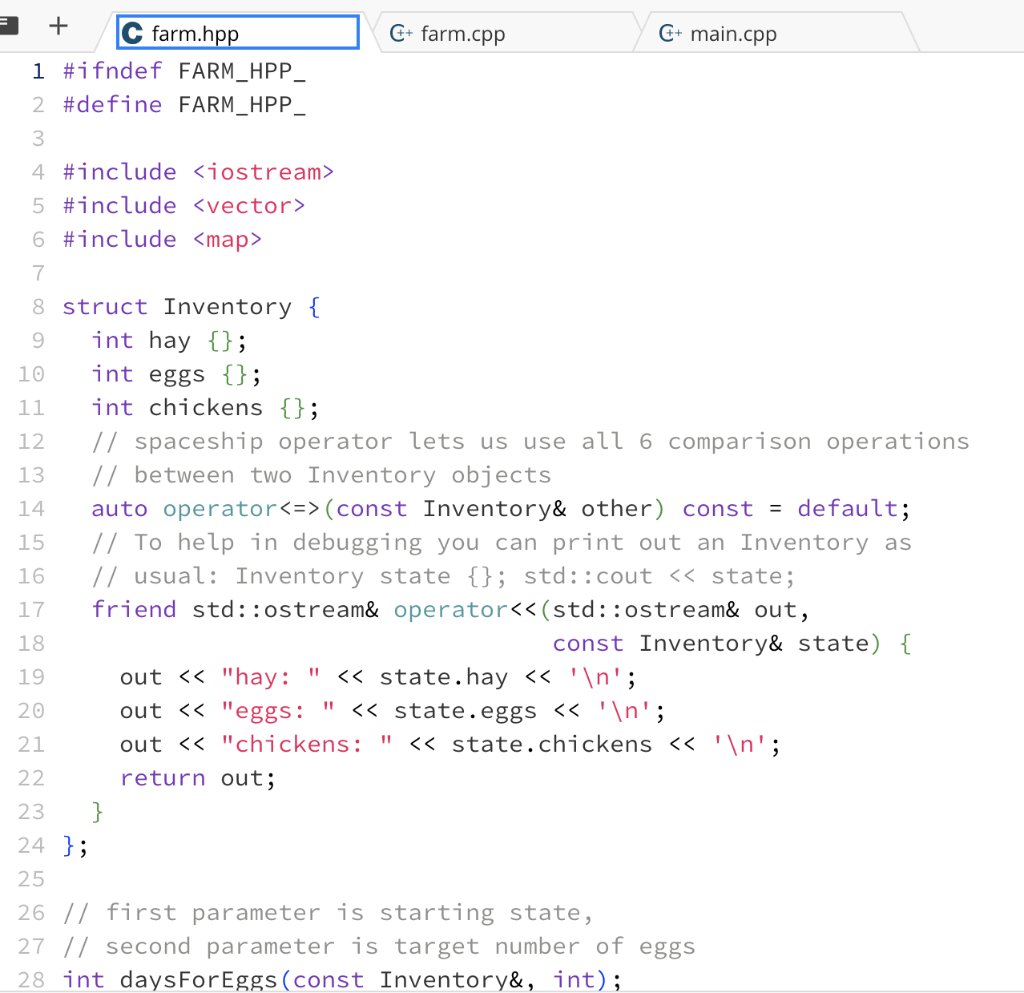Click line number 28 in the gutter

[31, 980]
